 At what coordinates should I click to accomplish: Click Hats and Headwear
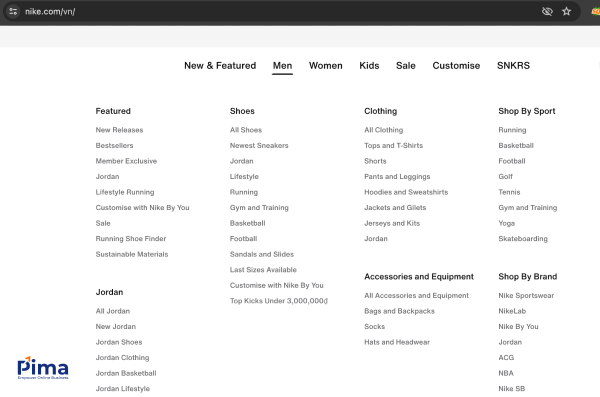point(397,342)
